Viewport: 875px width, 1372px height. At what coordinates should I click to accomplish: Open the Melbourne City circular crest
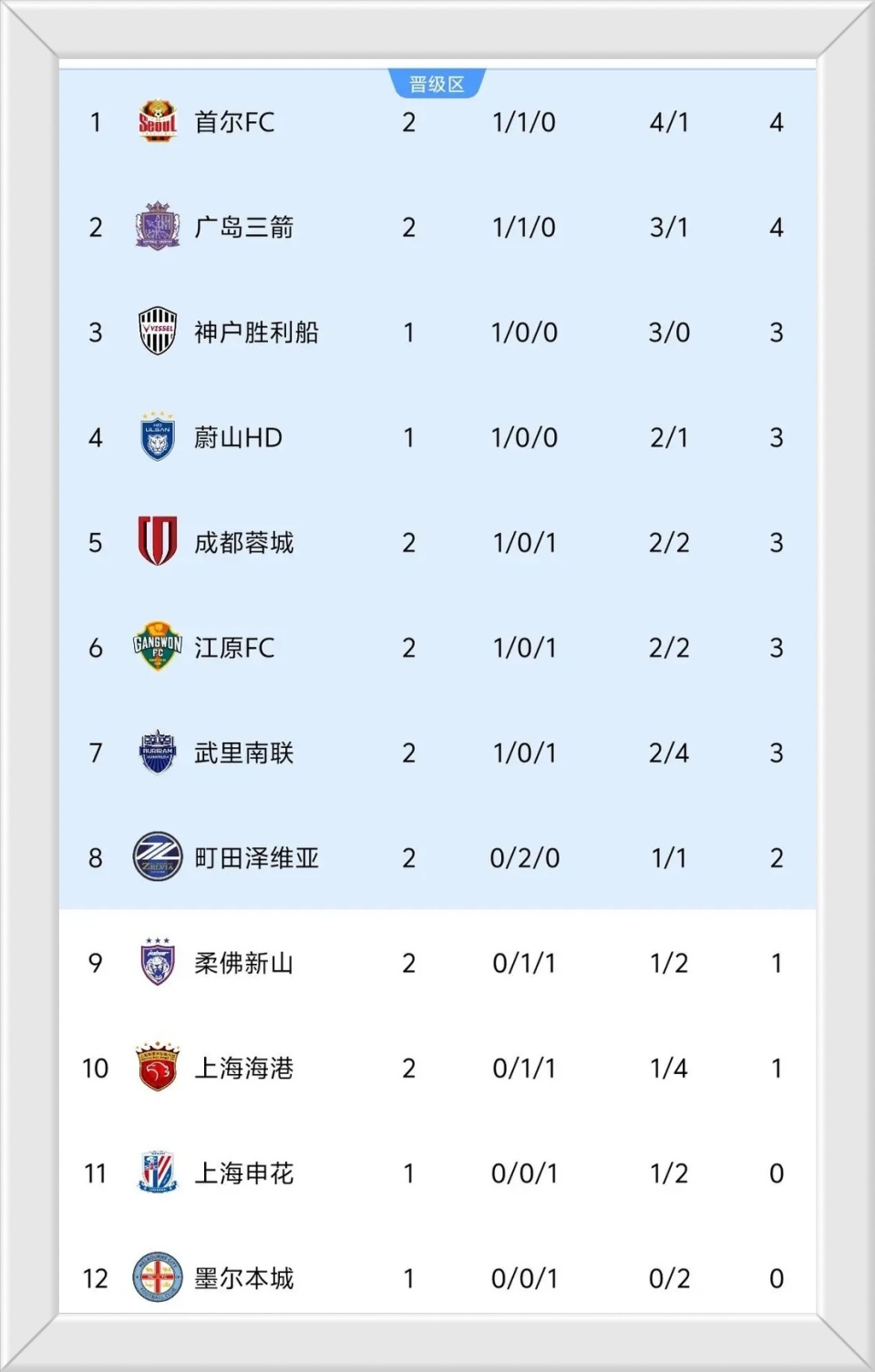pos(157,1278)
